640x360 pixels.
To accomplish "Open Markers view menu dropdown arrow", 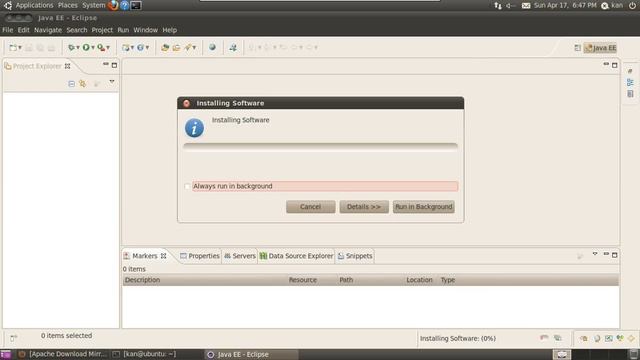I will (x=595, y=254).
